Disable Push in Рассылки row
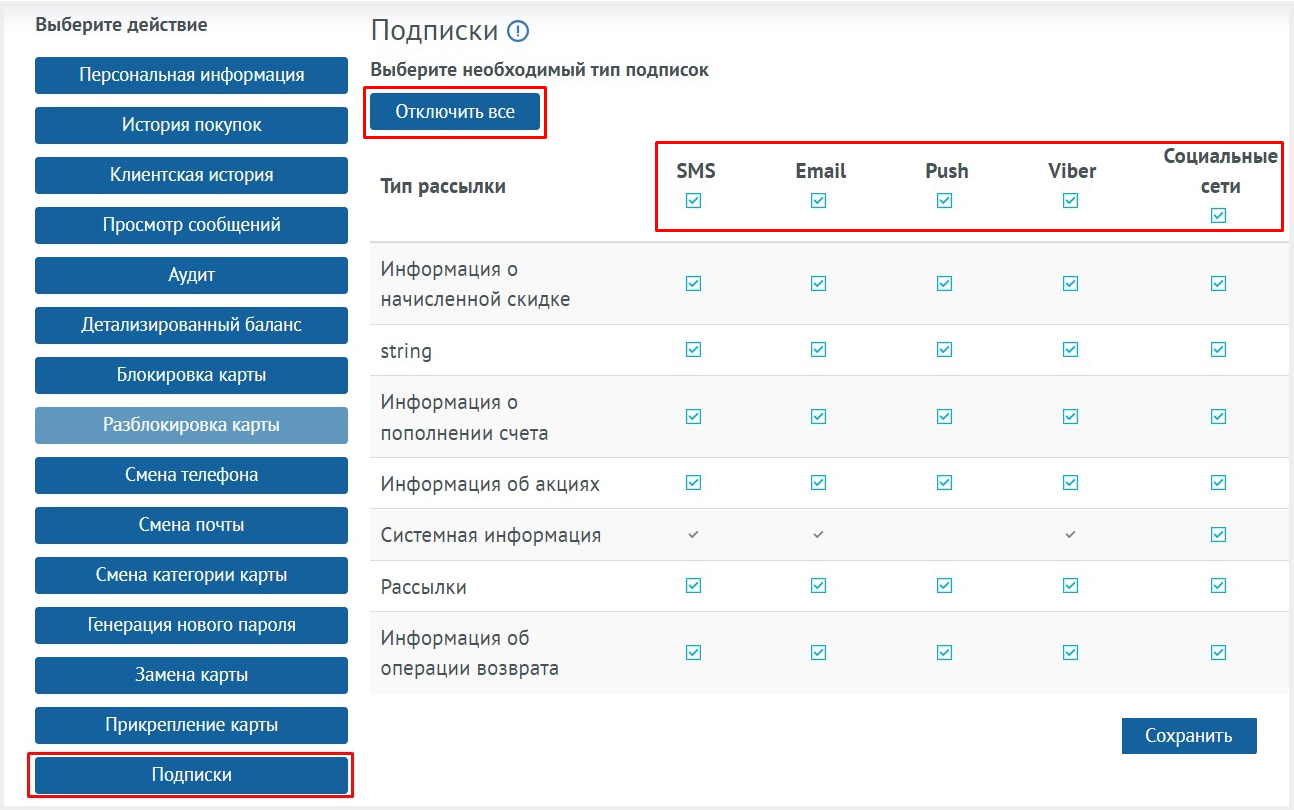The width and height of the screenshot is (1294, 810). (x=945, y=585)
